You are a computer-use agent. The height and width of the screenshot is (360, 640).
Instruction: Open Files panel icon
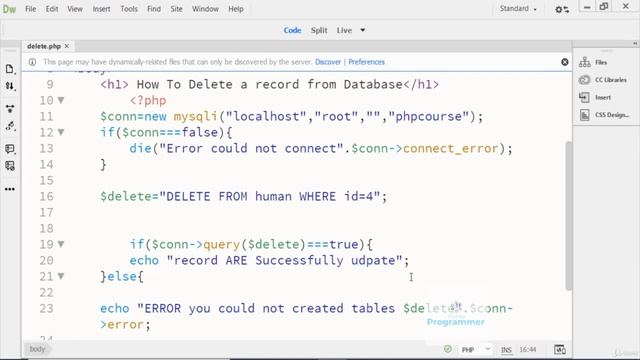click(x=584, y=62)
